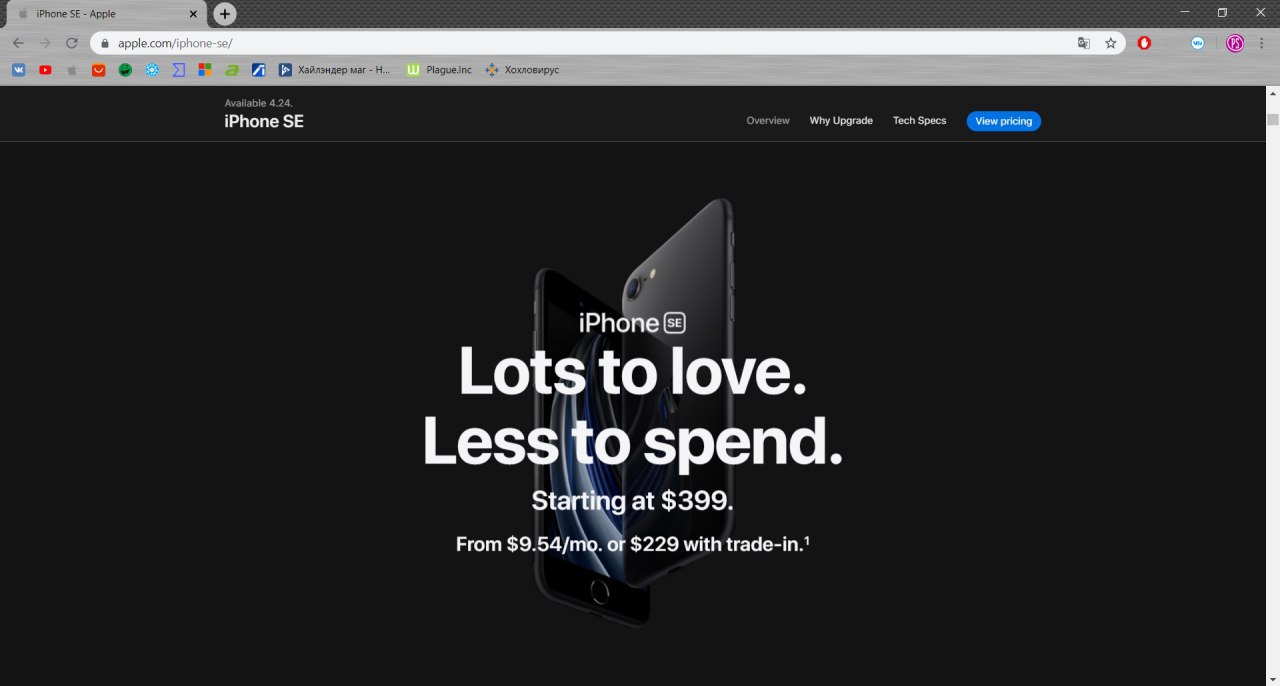Screen dimensions: 1280x686
Task: Open the Plague.Inc bookmark
Action: click(x=439, y=70)
